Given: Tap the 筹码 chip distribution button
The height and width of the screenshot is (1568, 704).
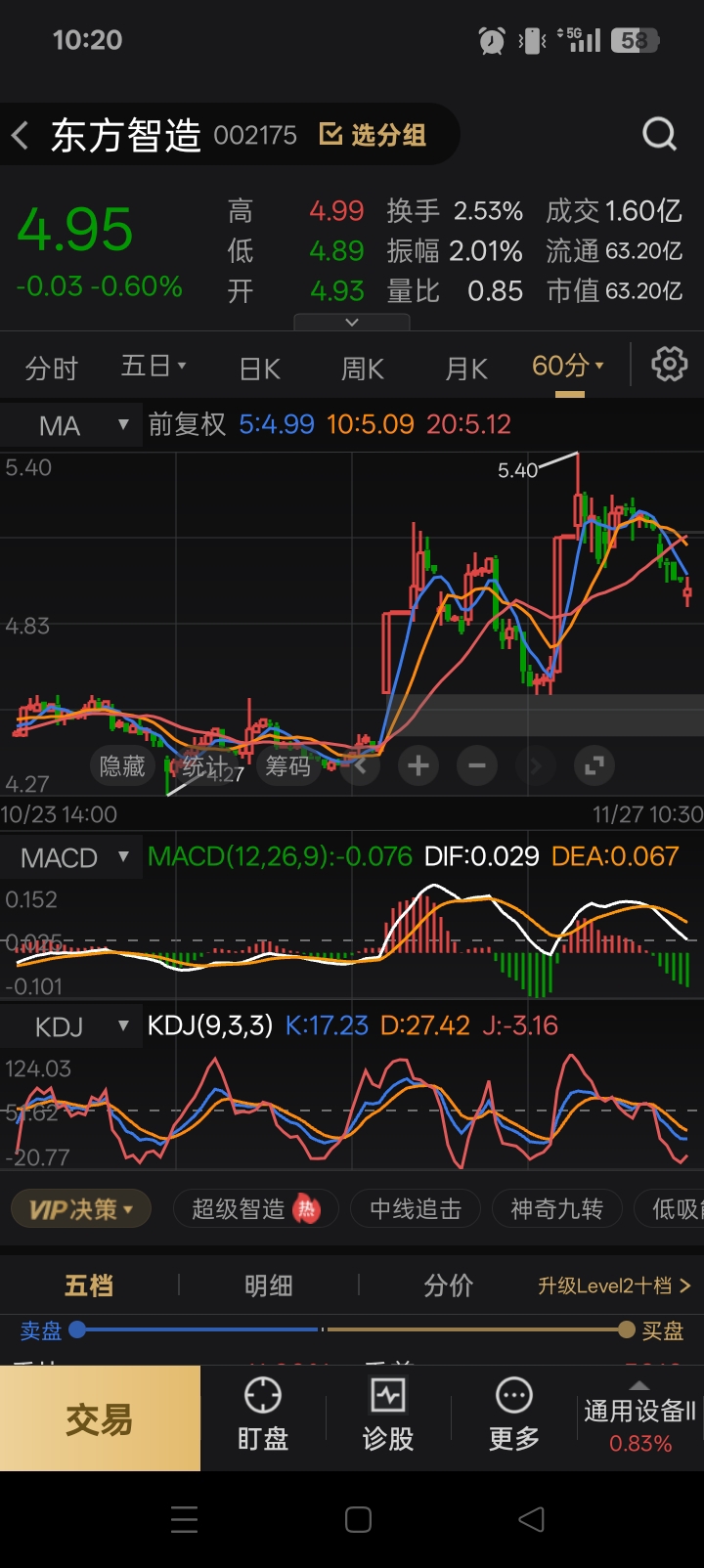Looking at the screenshot, I should point(287,765).
